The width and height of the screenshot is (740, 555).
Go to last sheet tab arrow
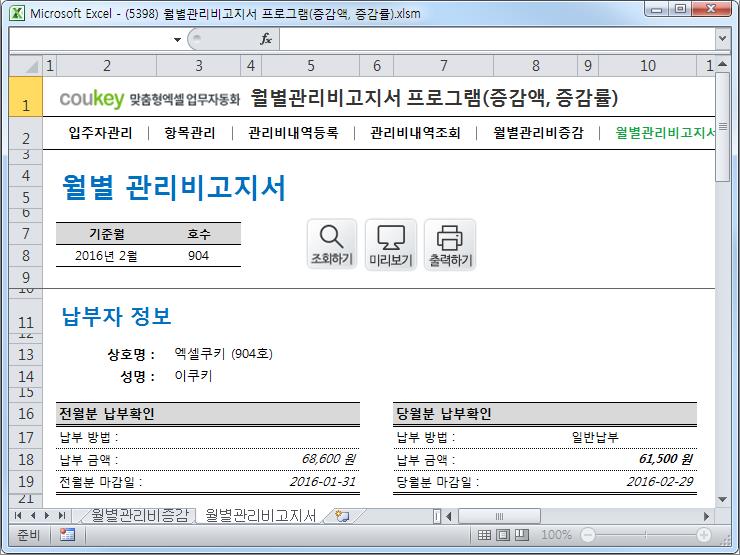point(61,515)
